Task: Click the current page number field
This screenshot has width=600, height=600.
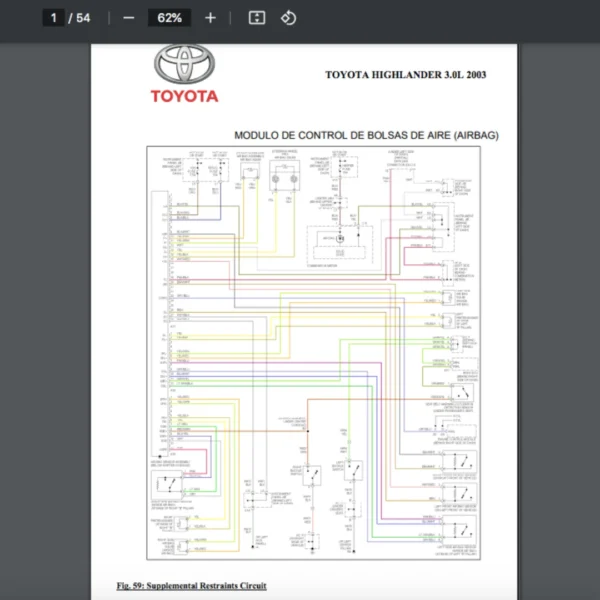Action: tap(55, 18)
